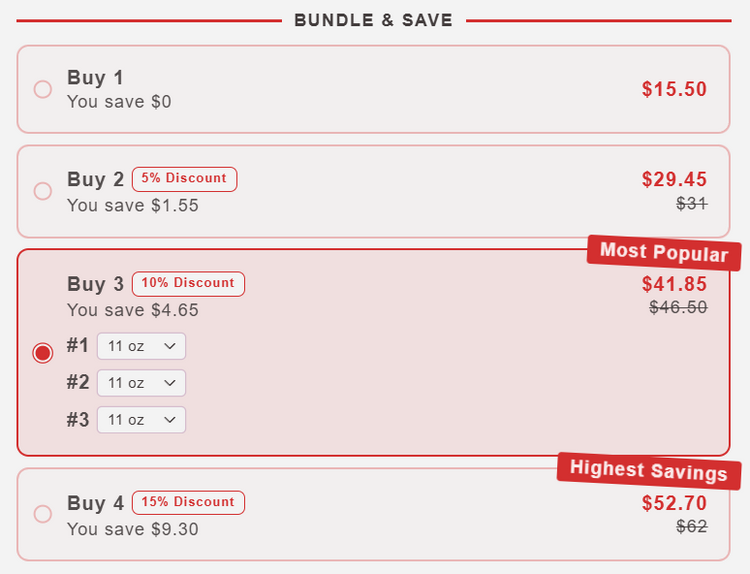
Task: Select the Buy 2 radio button
Action: coord(43,191)
